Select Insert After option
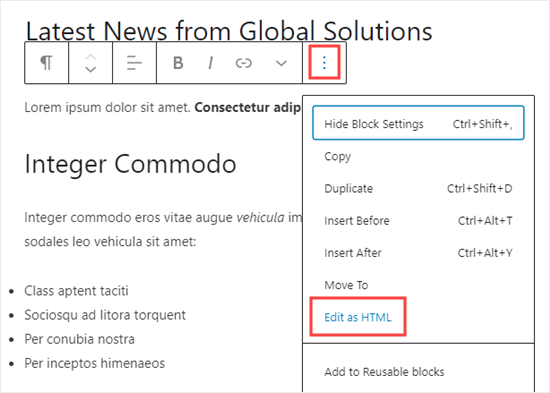Screen dimensions: 550x393 click(x=418, y=253)
